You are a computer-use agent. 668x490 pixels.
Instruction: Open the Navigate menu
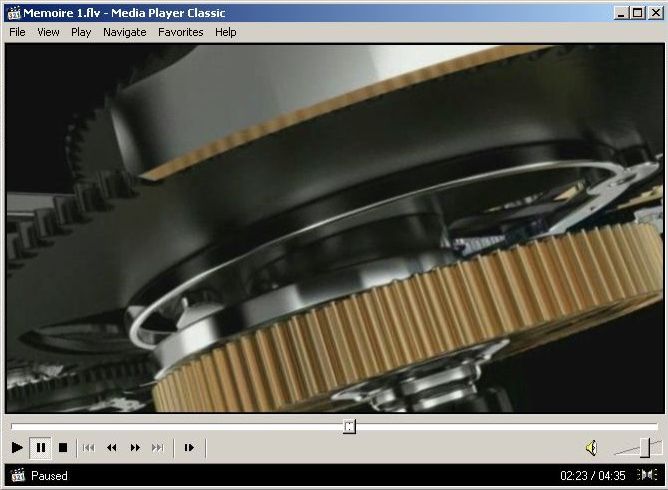pos(124,32)
